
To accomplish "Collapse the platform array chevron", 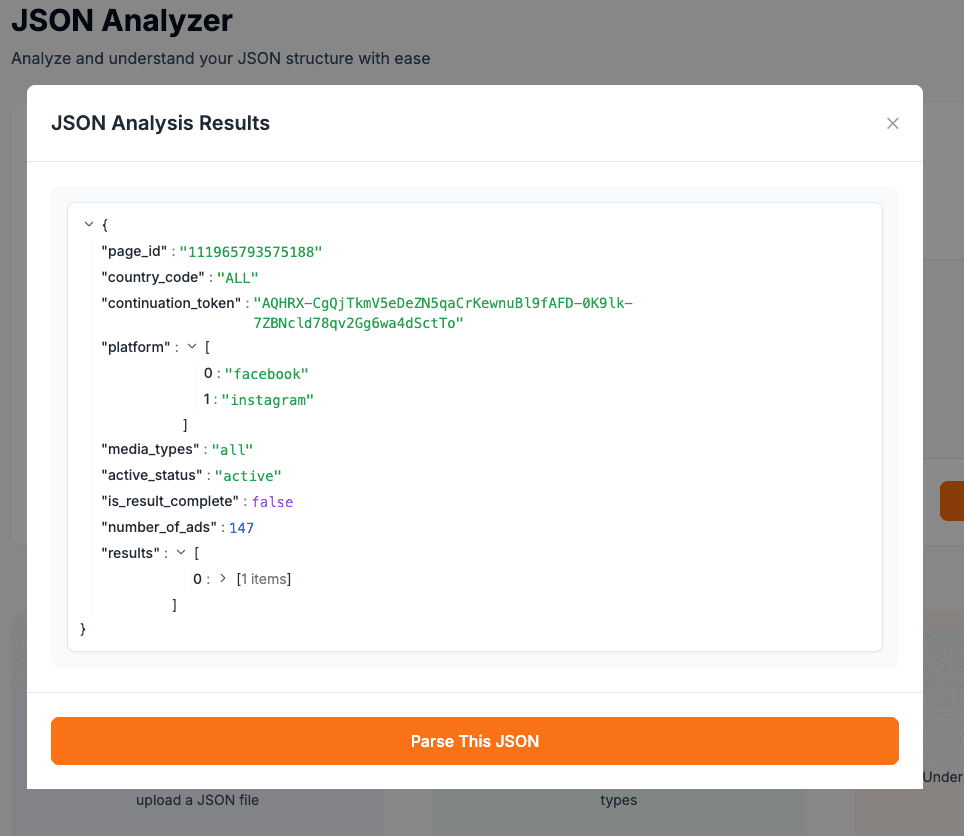I will (191, 346).
